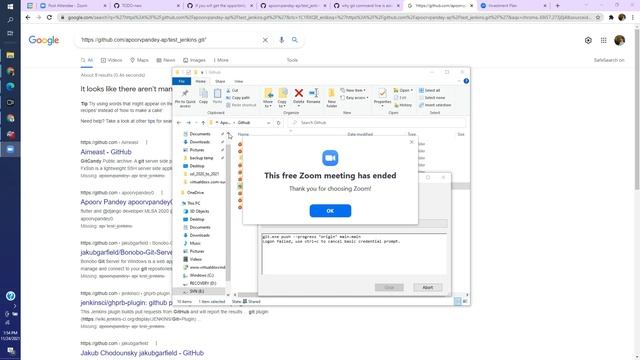Screen dimensions: 640x360
Task: Open the ribbon Open dropdown
Action: point(403,90)
